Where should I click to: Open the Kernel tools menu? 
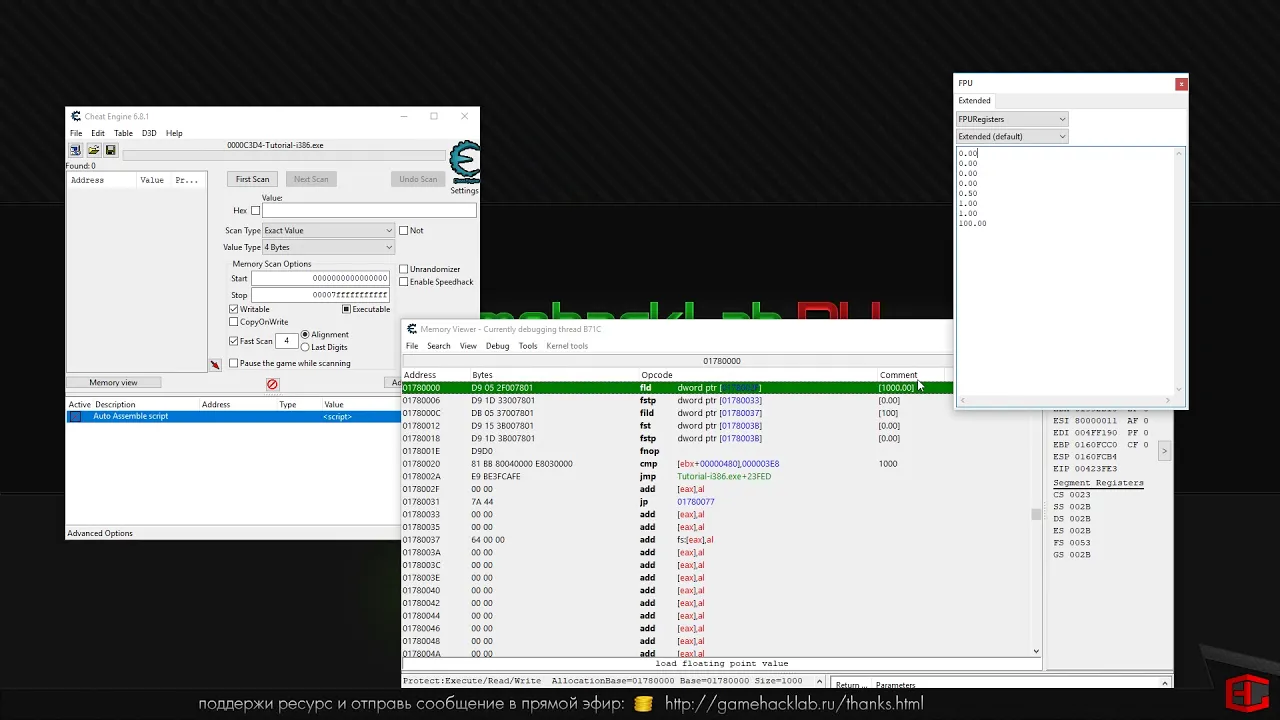point(567,346)
